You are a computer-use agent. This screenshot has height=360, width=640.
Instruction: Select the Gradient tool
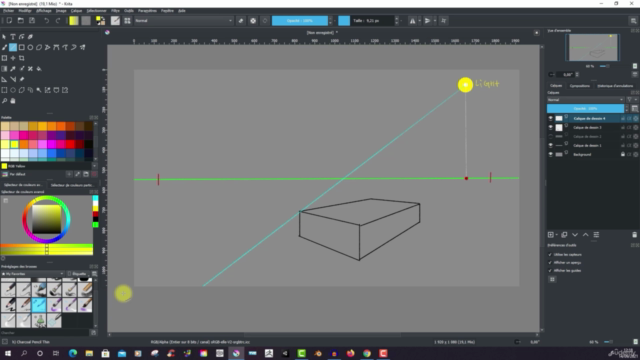[x=4, y=69]
